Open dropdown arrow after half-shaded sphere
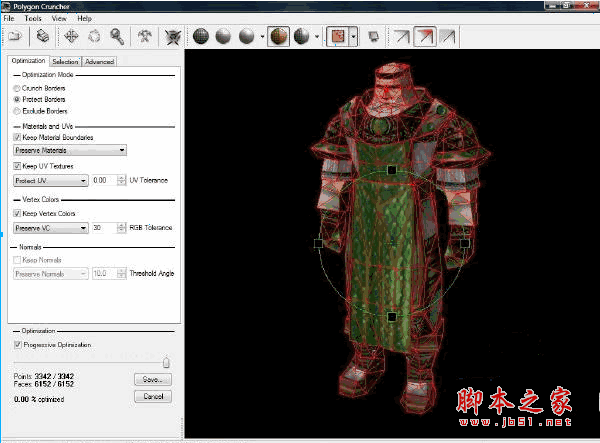This screenshot has width=600, height=443. [317, 37]
